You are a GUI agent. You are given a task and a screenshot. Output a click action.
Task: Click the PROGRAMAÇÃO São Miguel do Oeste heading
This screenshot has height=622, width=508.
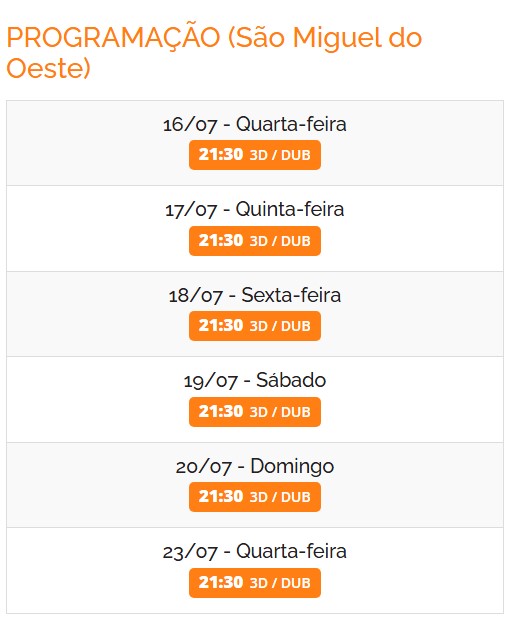pos(214,53)
